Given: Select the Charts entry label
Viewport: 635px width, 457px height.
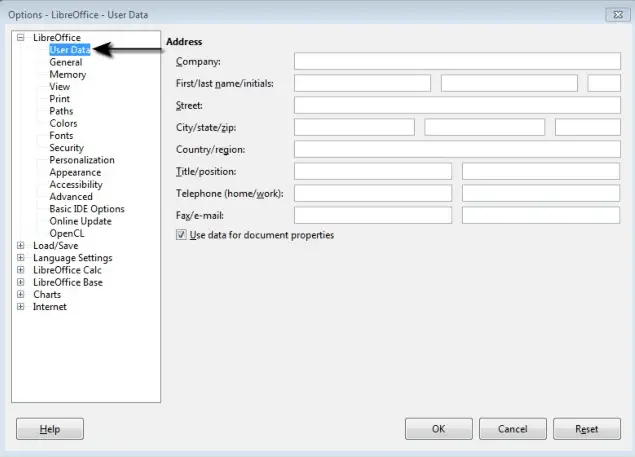Looking at the screenshot, I should 47,294.
